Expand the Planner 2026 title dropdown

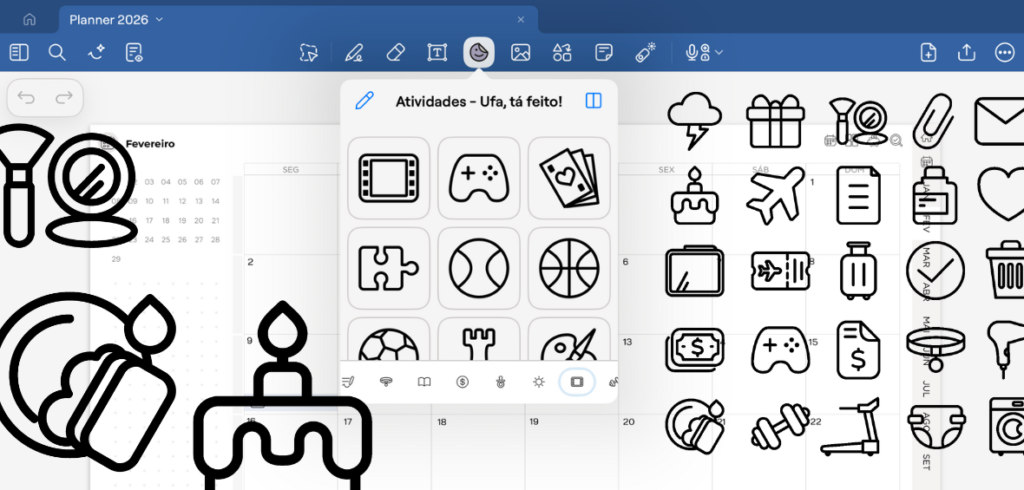[x=161, y=19]
